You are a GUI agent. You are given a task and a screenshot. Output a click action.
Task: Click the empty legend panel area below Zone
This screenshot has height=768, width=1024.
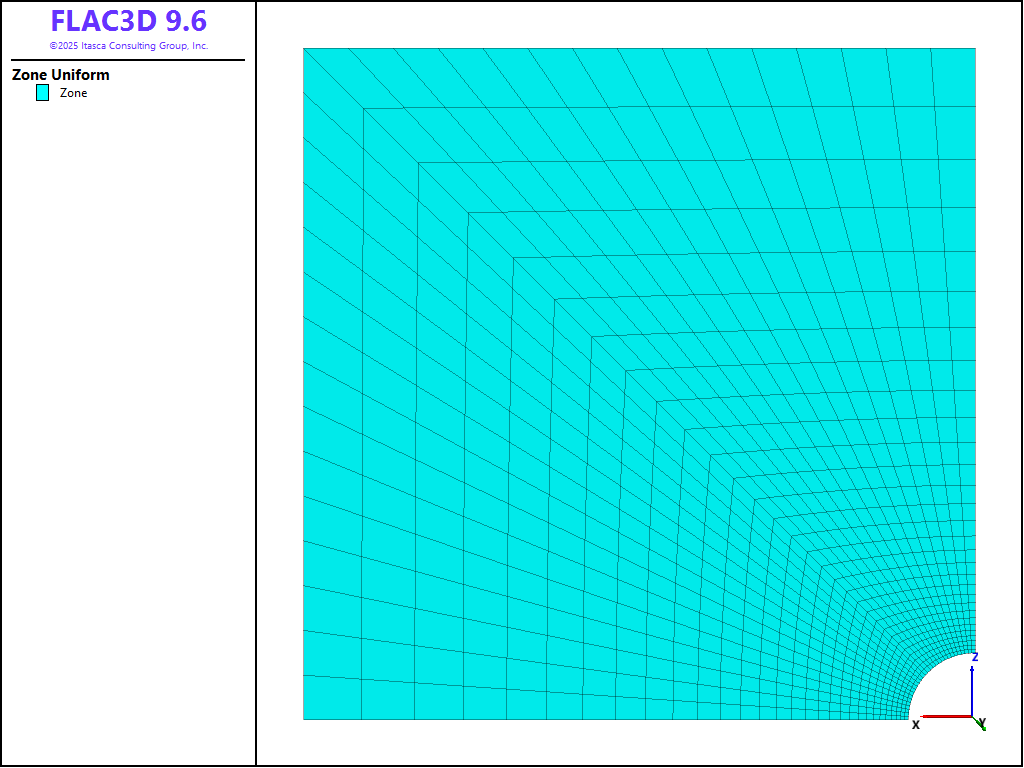128,400
